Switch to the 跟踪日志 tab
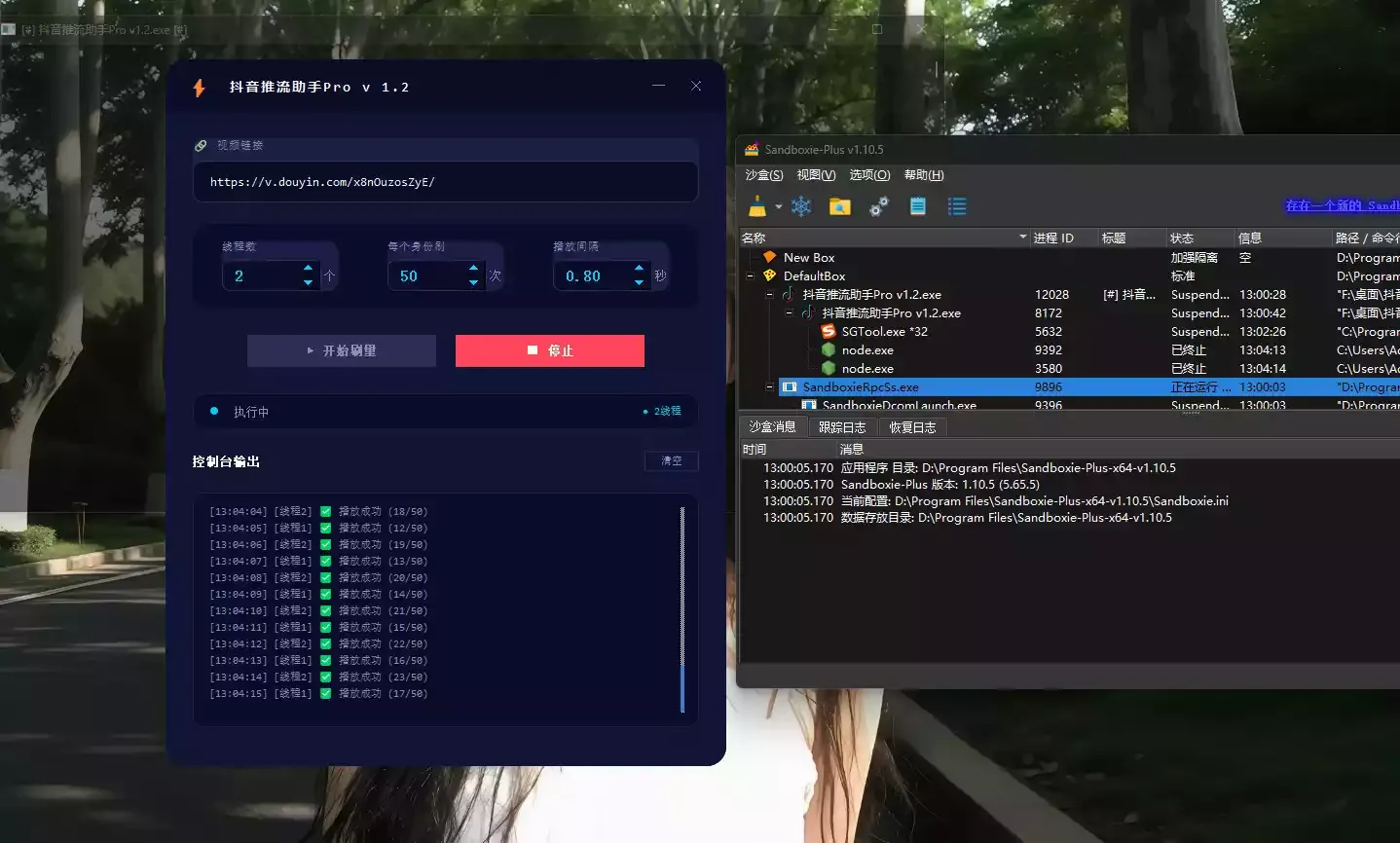Viewport: 1400px width, 843px height. click(x=842, y=427)
